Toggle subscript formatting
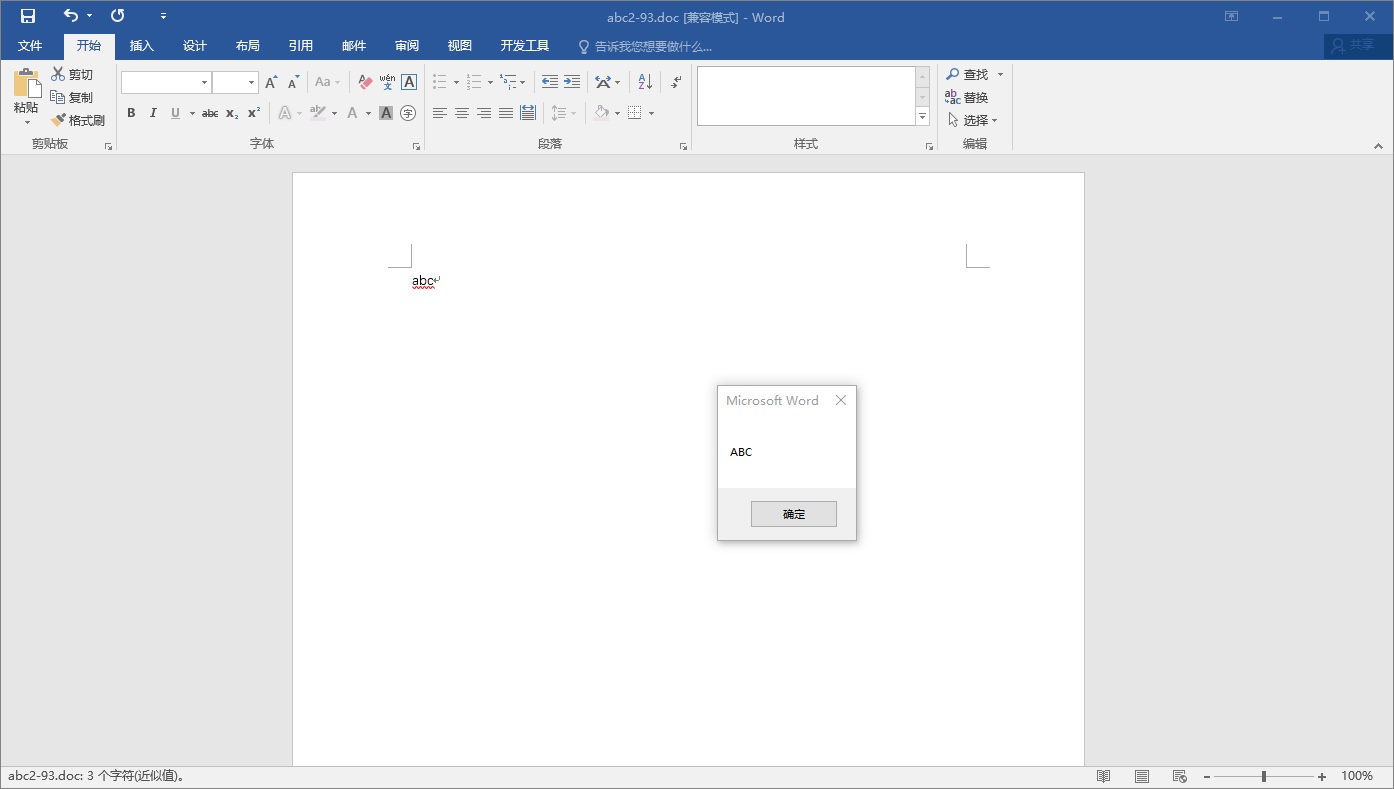 tap(232, 114)
